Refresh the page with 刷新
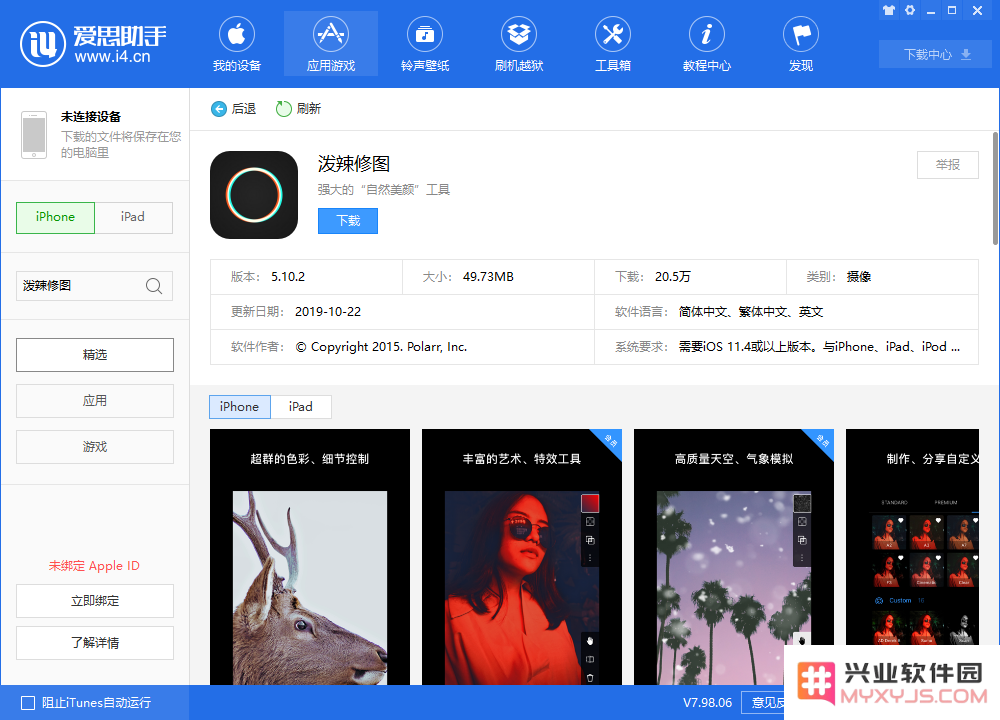 click(298, 109)
